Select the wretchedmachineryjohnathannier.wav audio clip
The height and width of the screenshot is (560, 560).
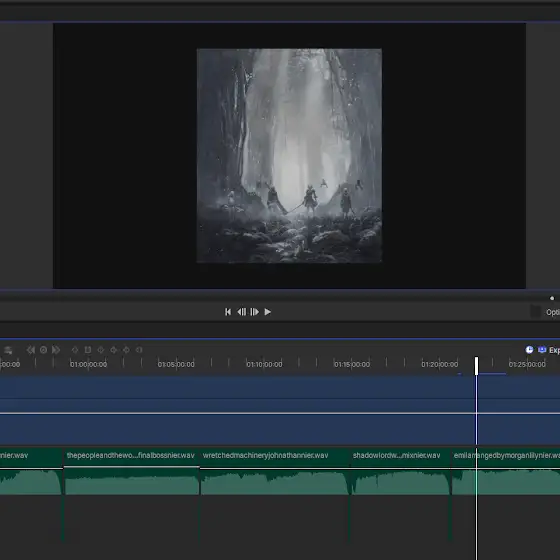(275, 471)
